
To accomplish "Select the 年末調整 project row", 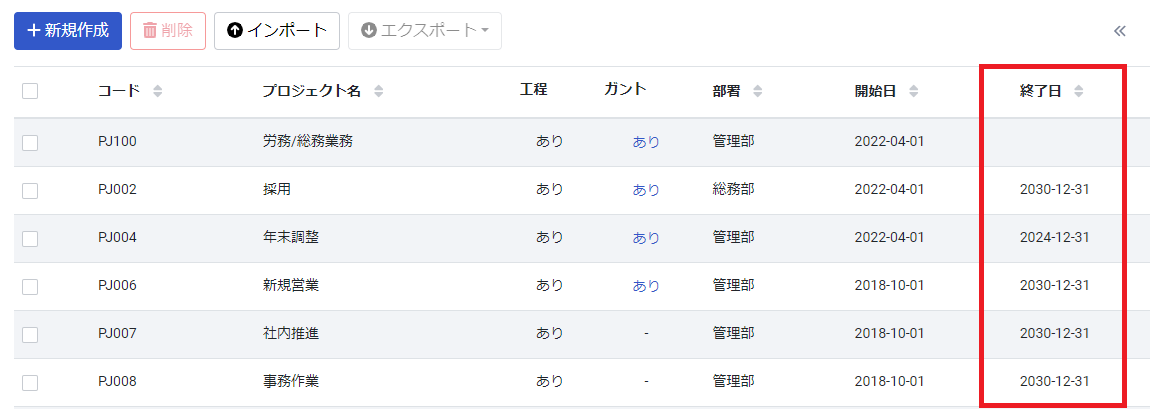I will [582, 238].
